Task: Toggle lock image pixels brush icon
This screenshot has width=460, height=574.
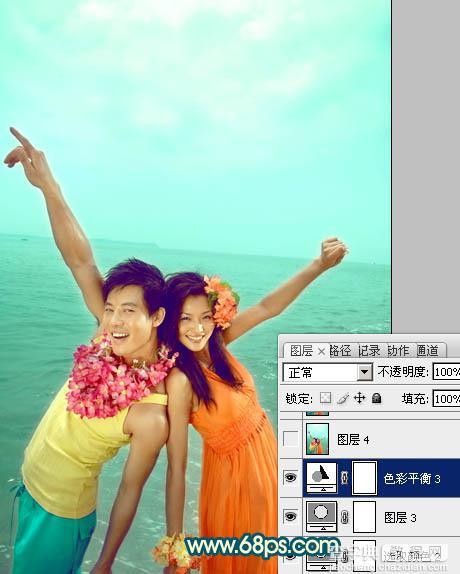Action: pyautogui.click(x=343, y=398)
